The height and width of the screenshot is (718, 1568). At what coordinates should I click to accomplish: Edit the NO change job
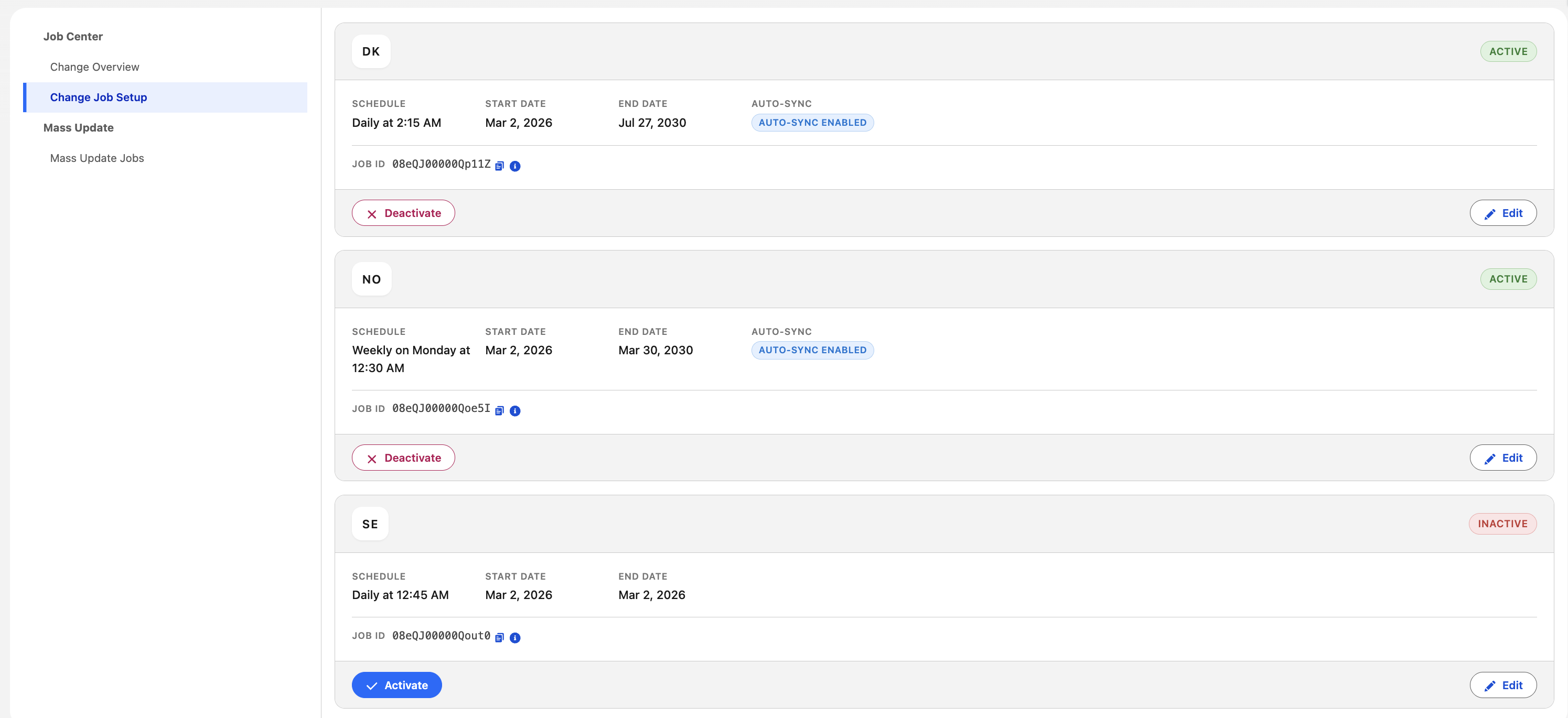click(x=1502, y=458)
